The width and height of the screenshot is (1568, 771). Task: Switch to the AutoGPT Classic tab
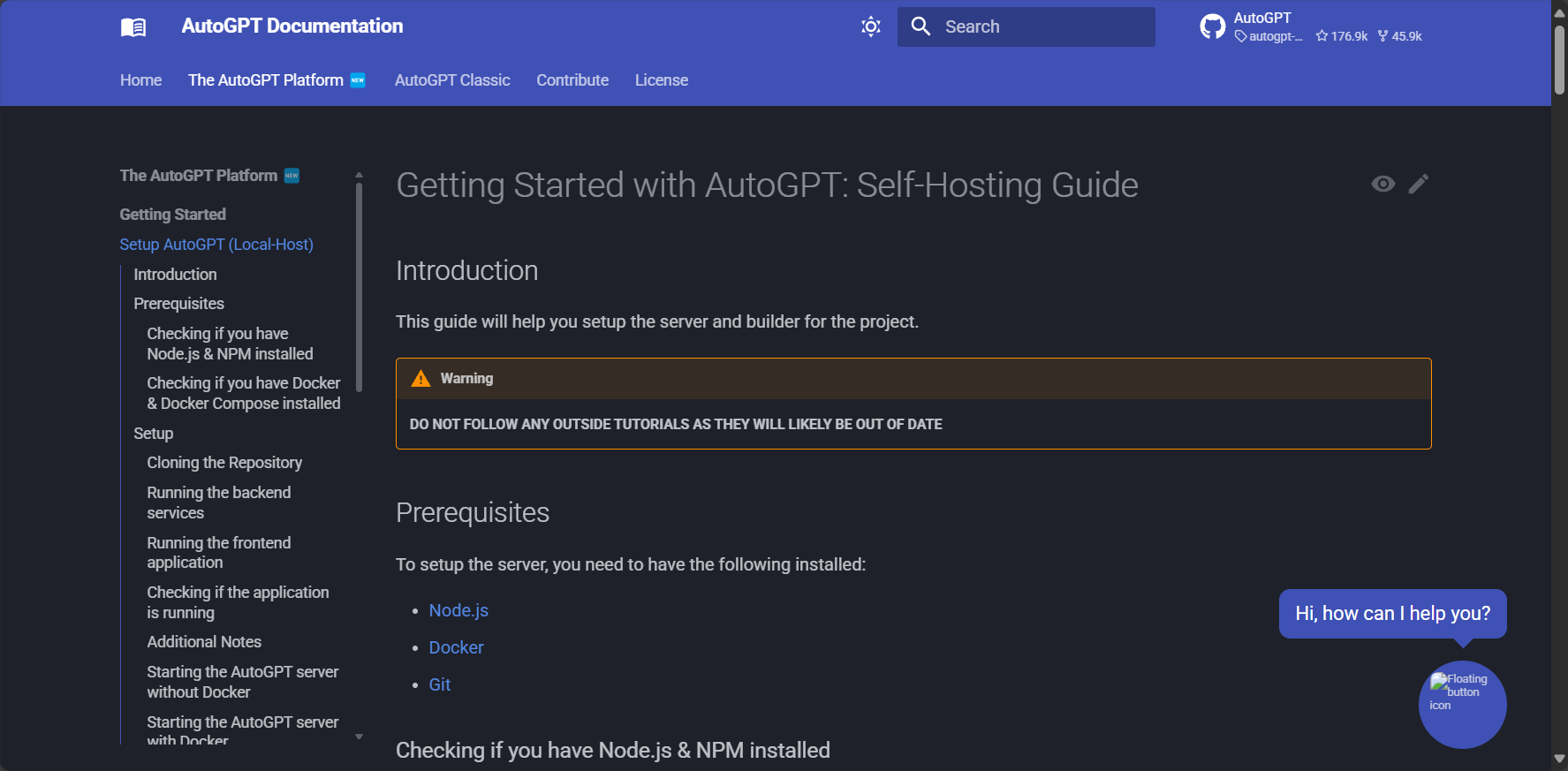[452, 80]
